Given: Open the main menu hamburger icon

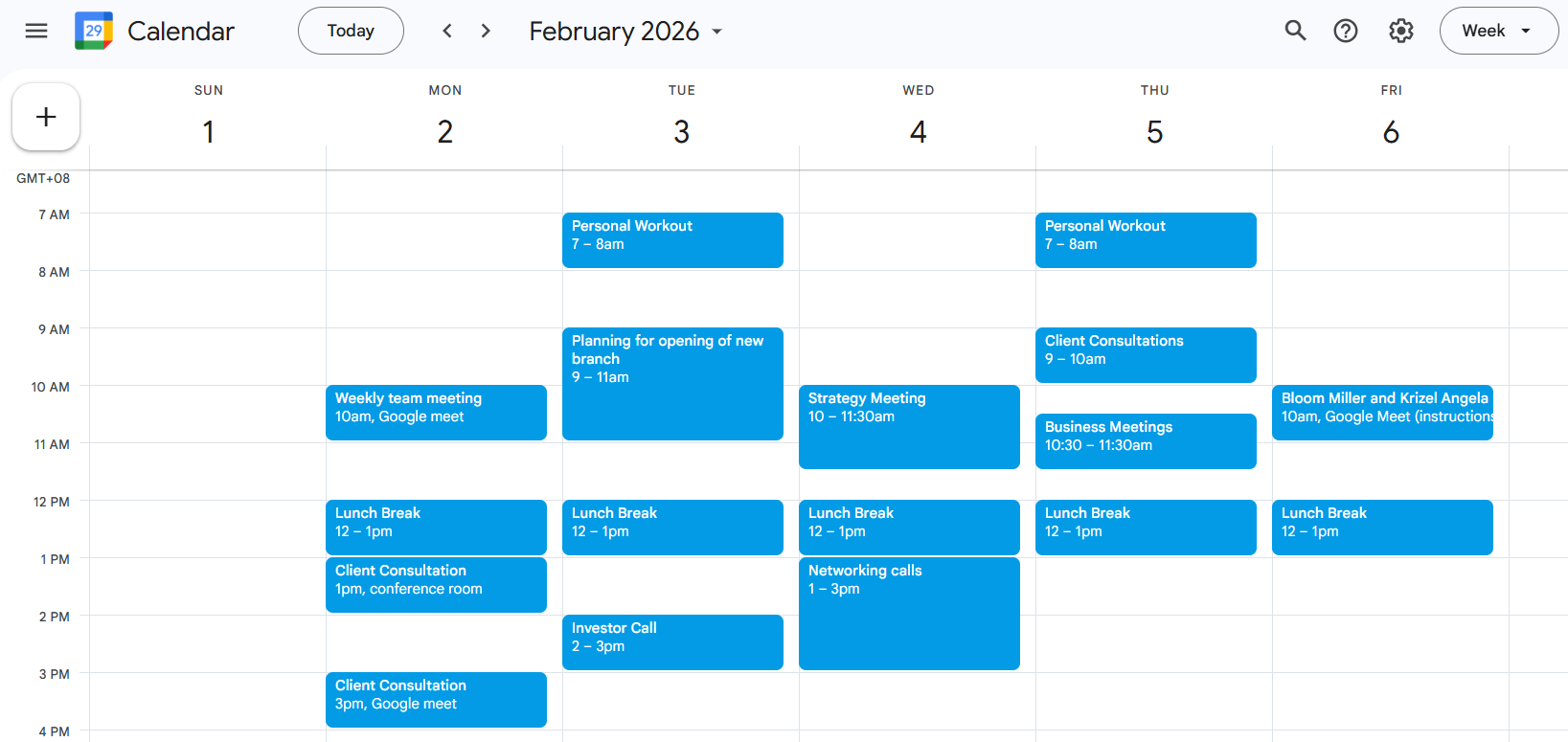Looking at the screenshot, I should [x=36, y=31].
